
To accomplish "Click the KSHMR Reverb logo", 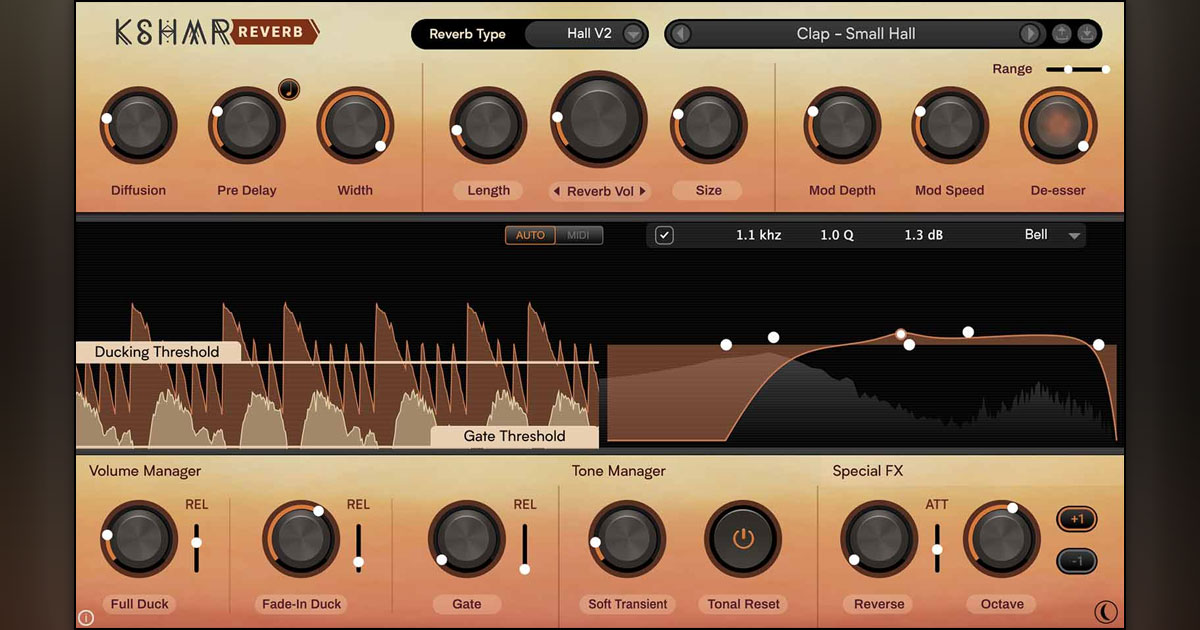I will (216, 32).
